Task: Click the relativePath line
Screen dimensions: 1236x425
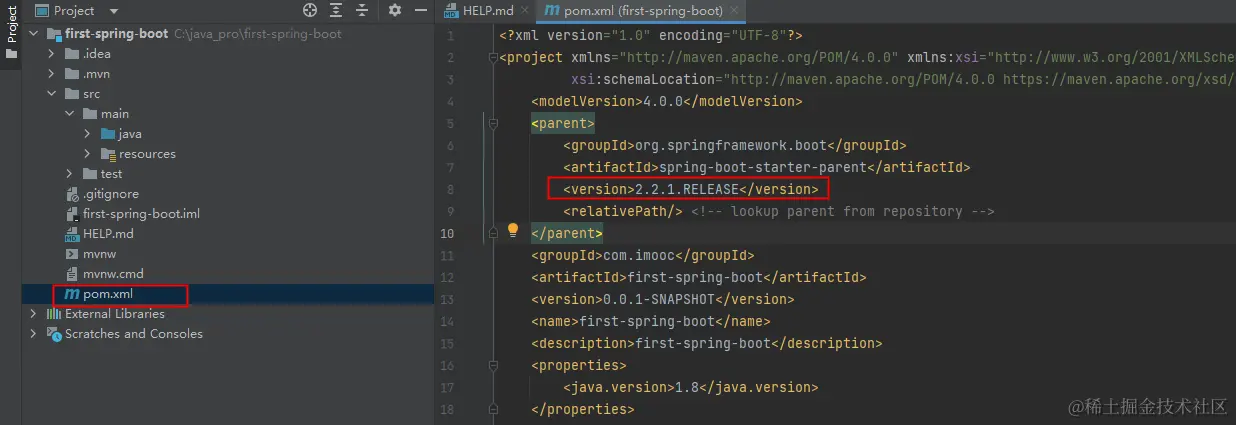Action: tap(779, 211)
